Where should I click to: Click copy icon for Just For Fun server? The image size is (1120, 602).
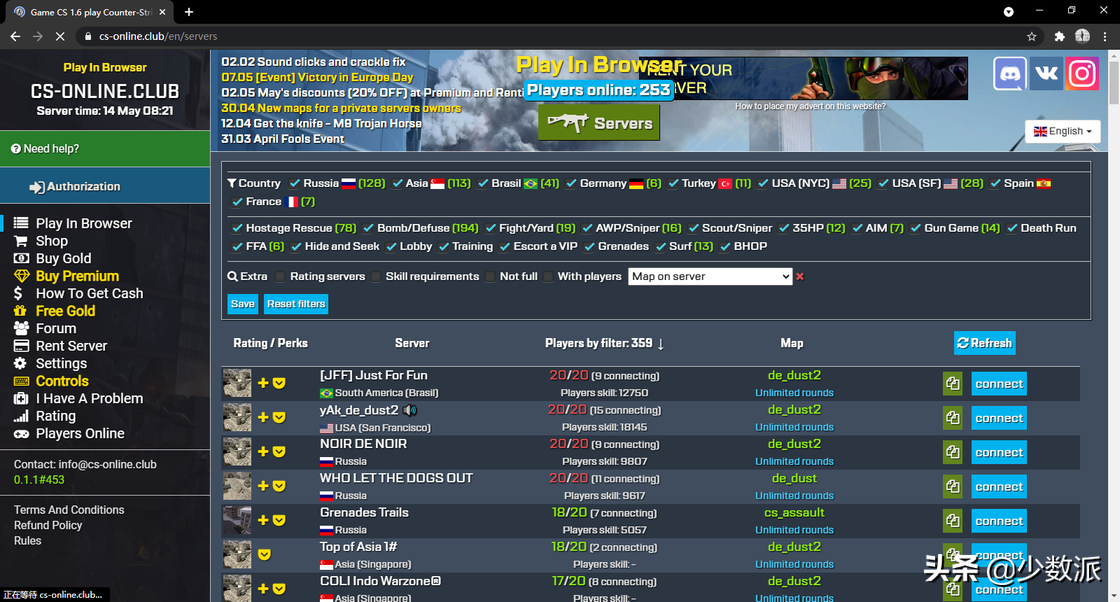(952, 384)
